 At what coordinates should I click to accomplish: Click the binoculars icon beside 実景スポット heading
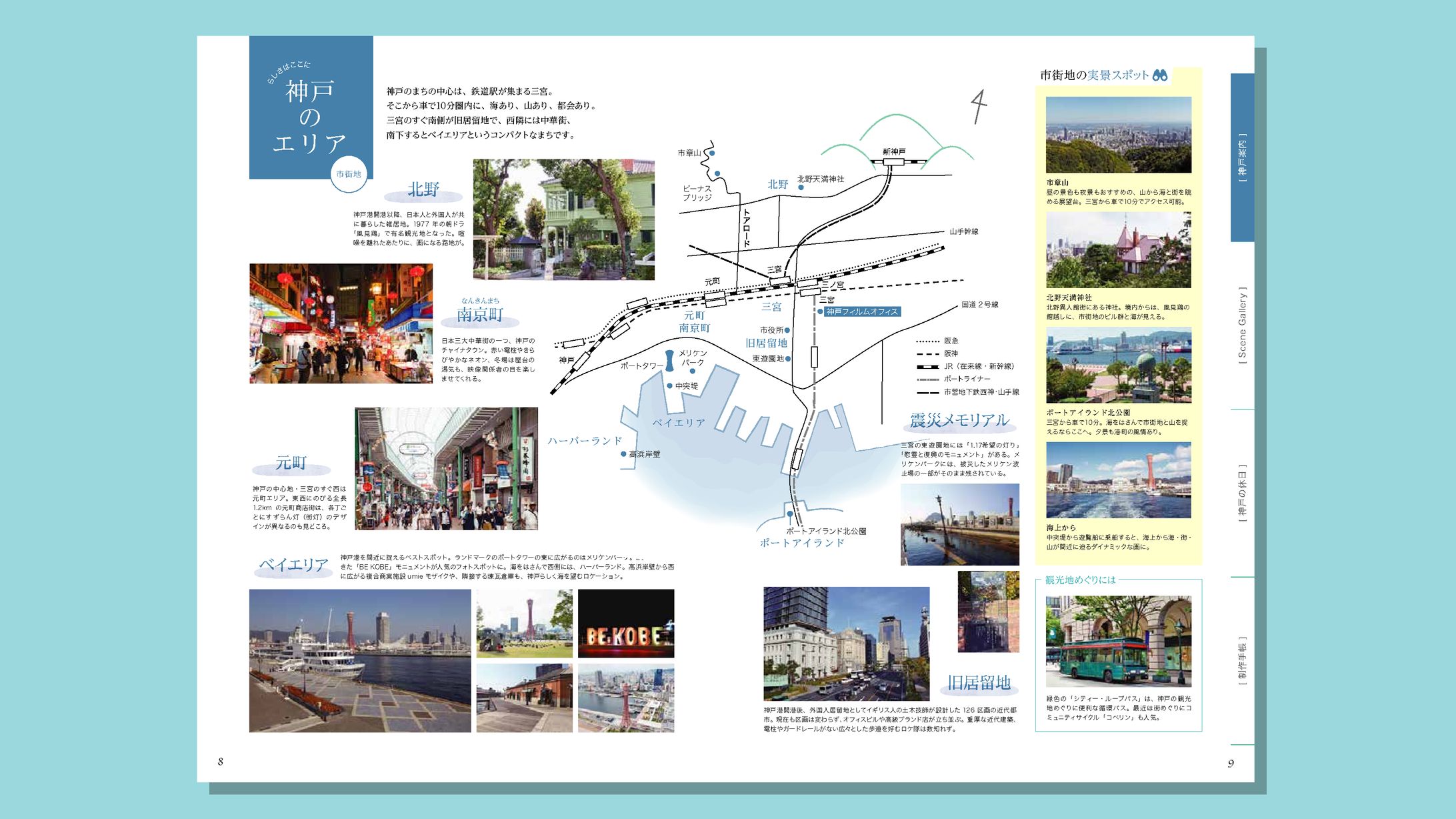pyautogui.click(x=1160, y=75)
